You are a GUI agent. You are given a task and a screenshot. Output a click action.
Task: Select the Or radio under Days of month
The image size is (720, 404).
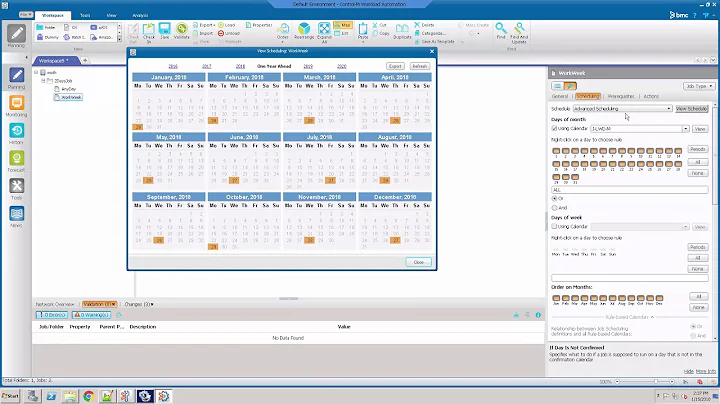(554, 198)
